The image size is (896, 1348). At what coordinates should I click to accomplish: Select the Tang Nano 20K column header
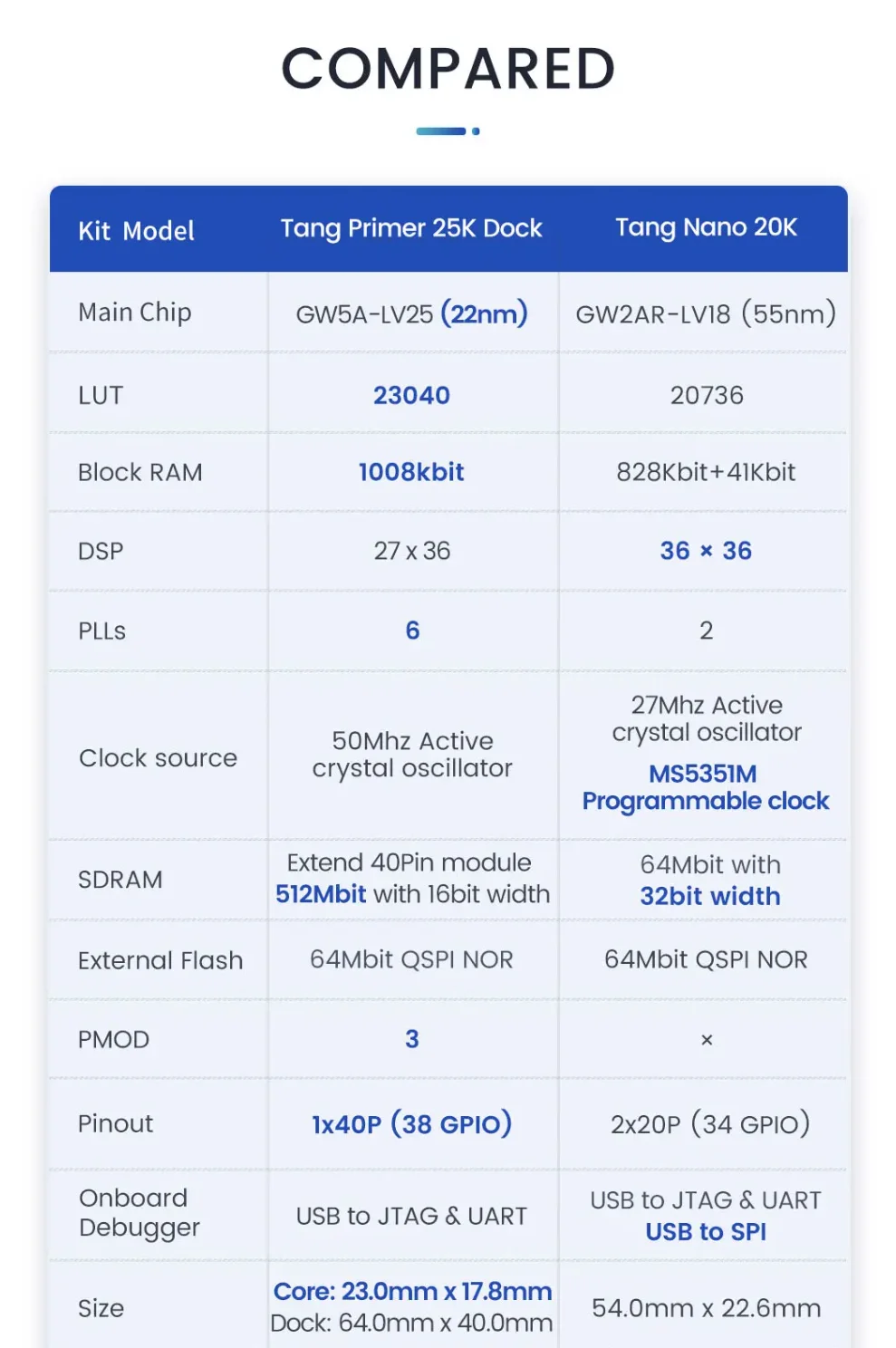point(706,227)
